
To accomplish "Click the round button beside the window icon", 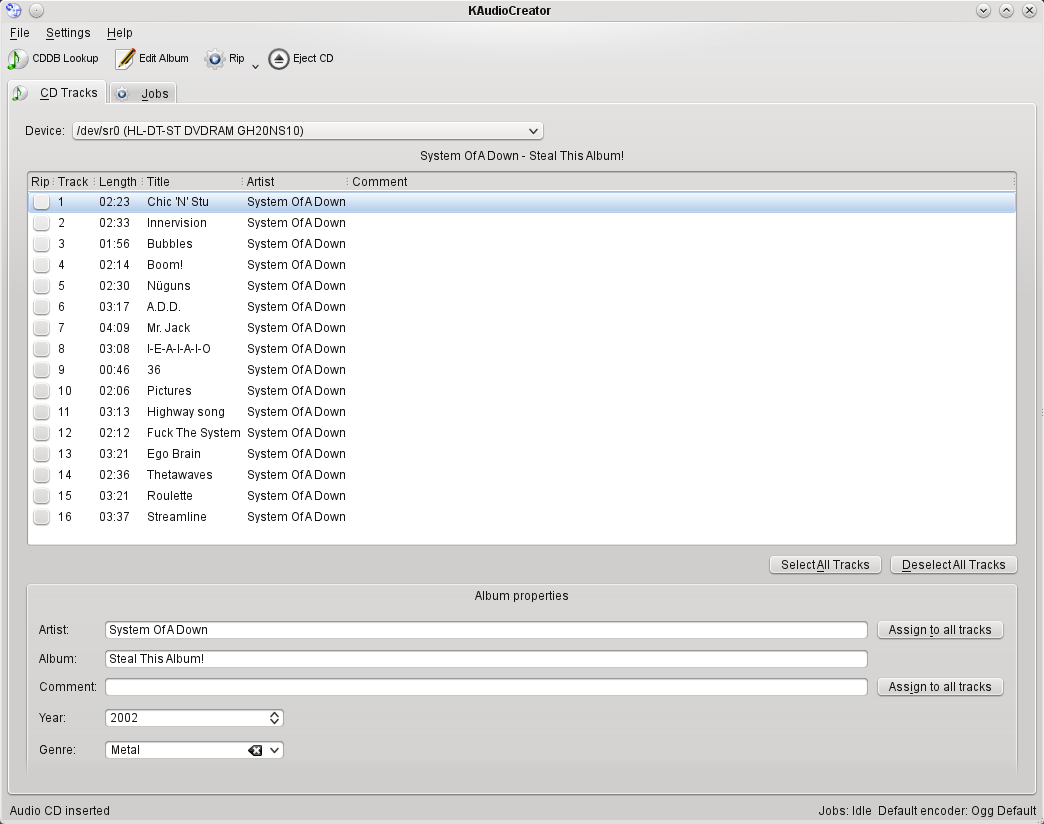I will coord(37,11).
